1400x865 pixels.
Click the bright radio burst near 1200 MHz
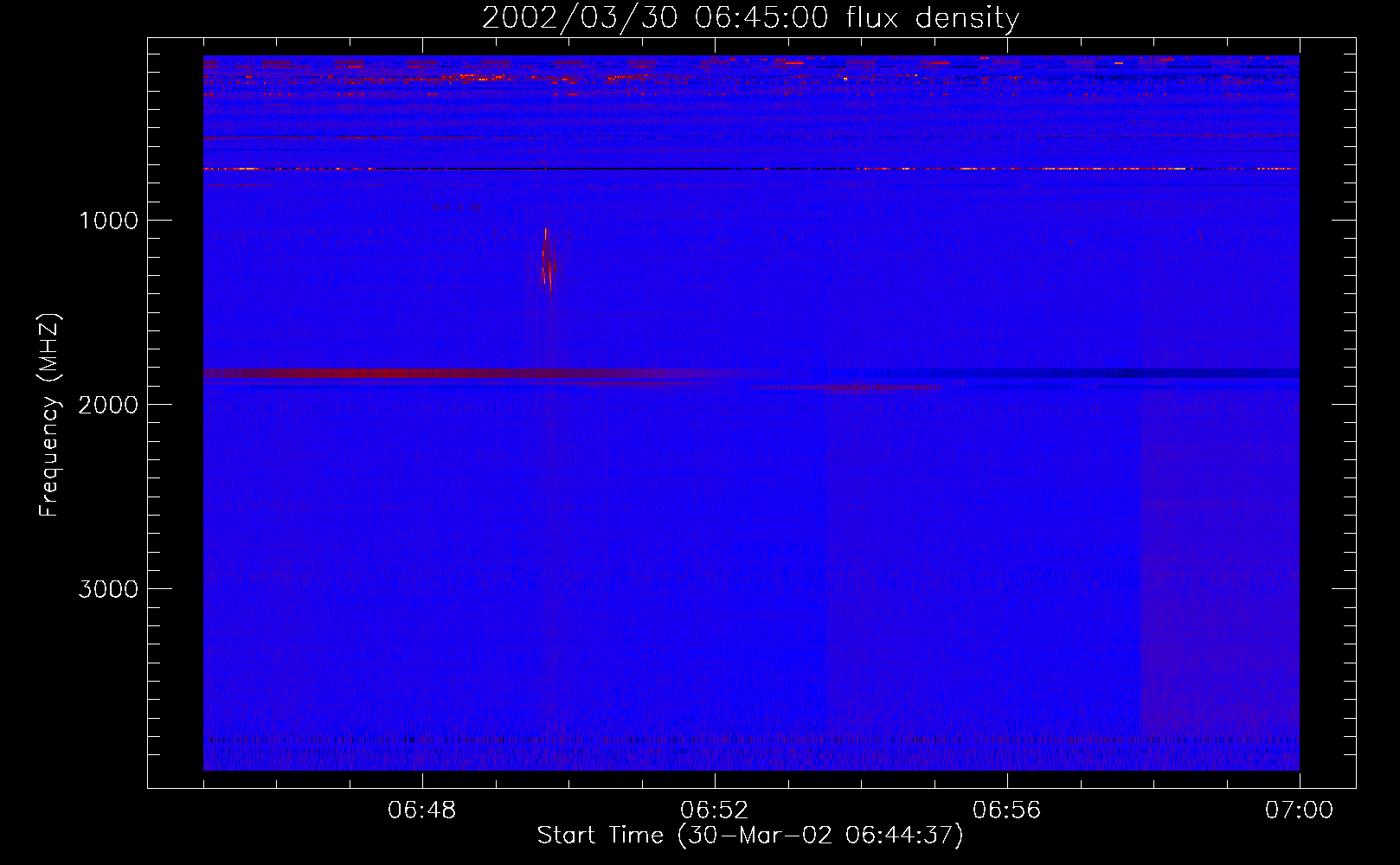pos(549,262)
